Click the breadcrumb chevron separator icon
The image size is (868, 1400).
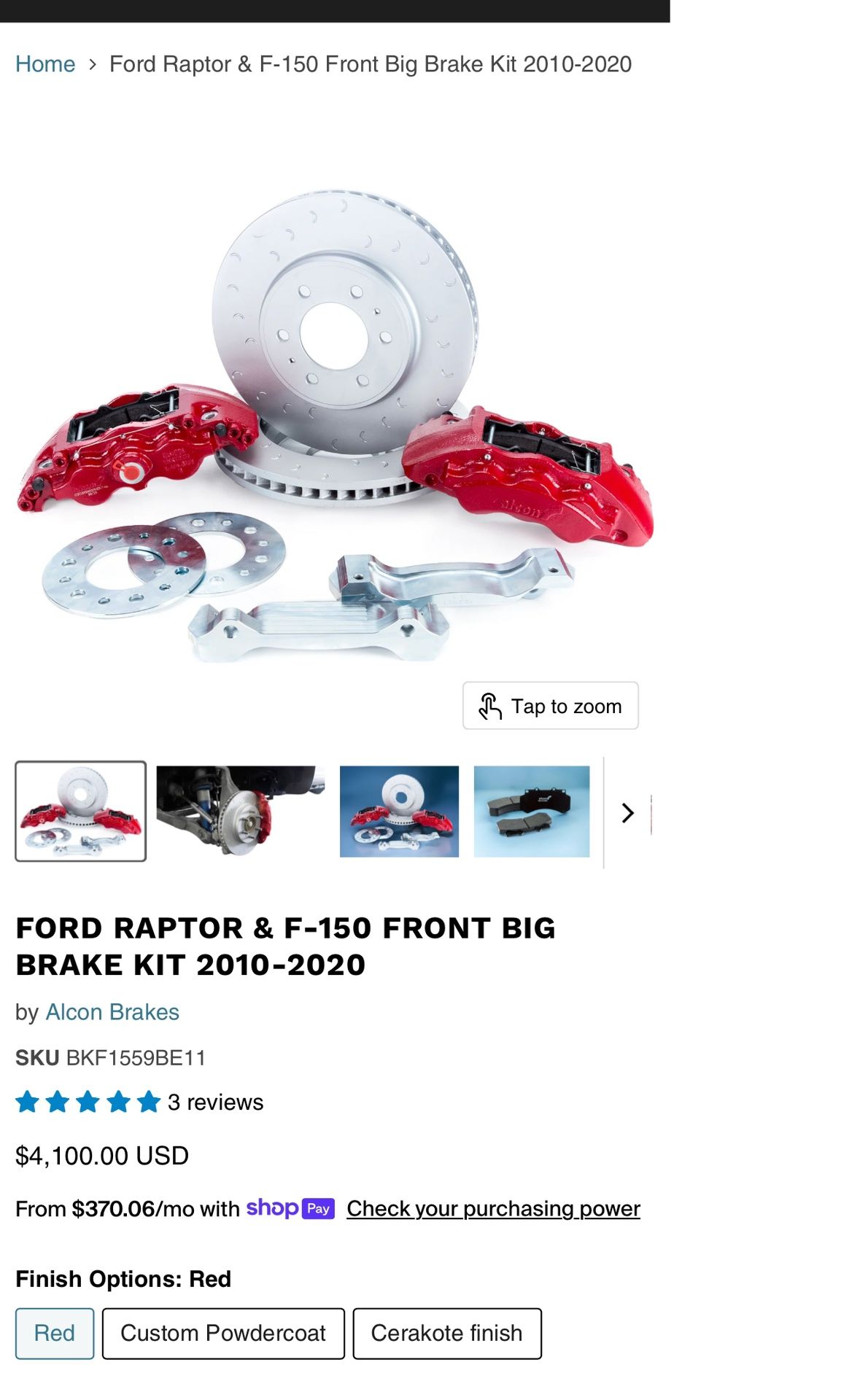pos(93,64)
